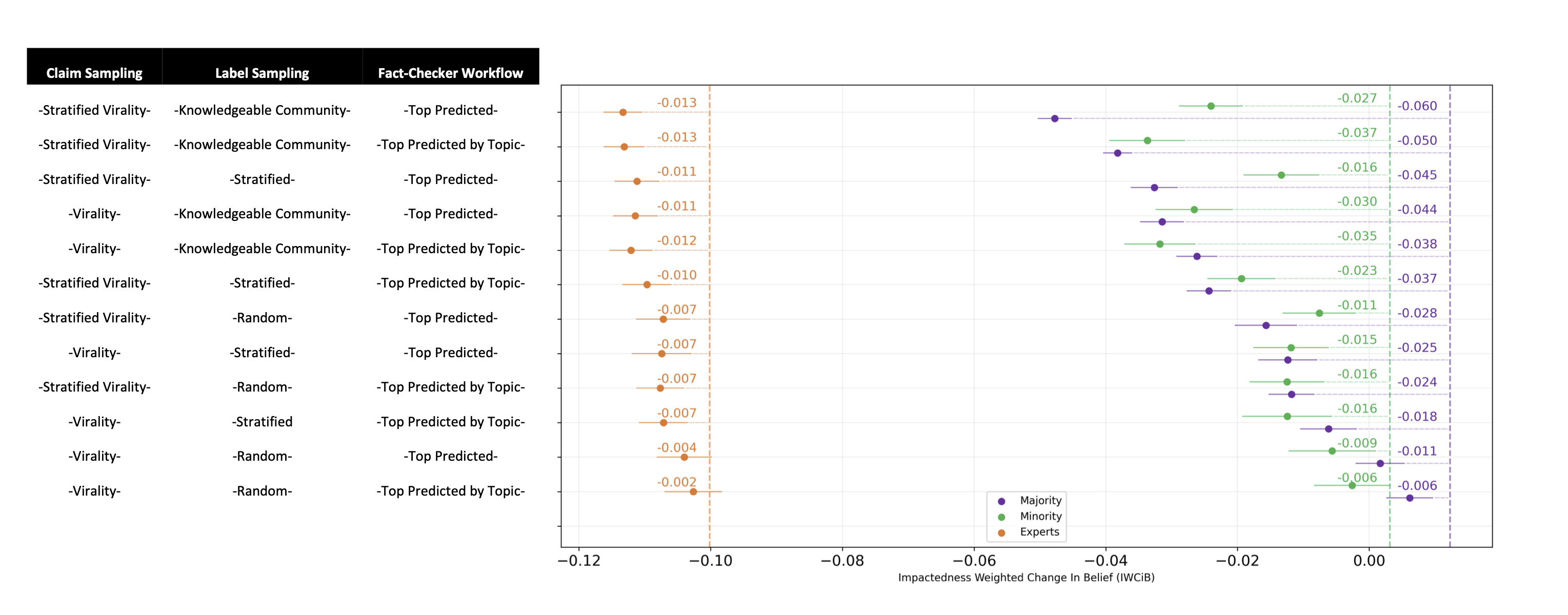Click the orange value label -0.002
The height and width of the screenshot is (615, 1568).
pos(676,482)
